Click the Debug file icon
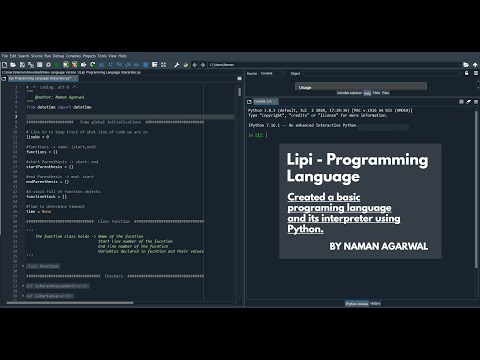The width and height of the screenshot is (480, 360). tap(102, 65)
